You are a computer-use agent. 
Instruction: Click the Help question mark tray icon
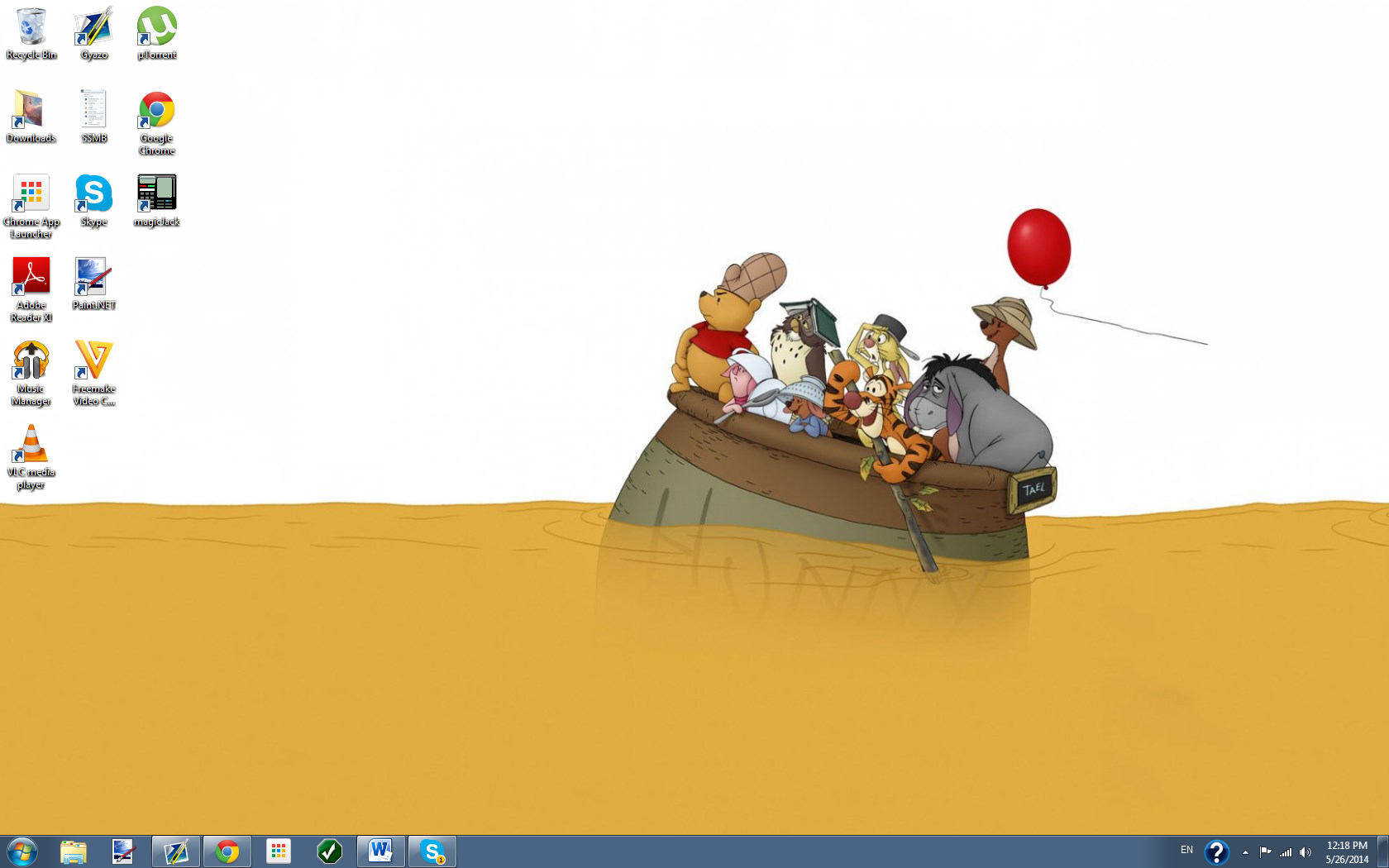1216,851
